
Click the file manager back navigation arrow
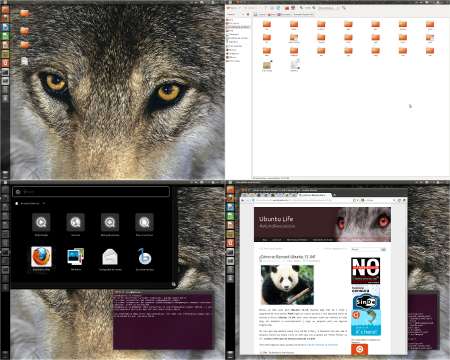tap(228, 8)
